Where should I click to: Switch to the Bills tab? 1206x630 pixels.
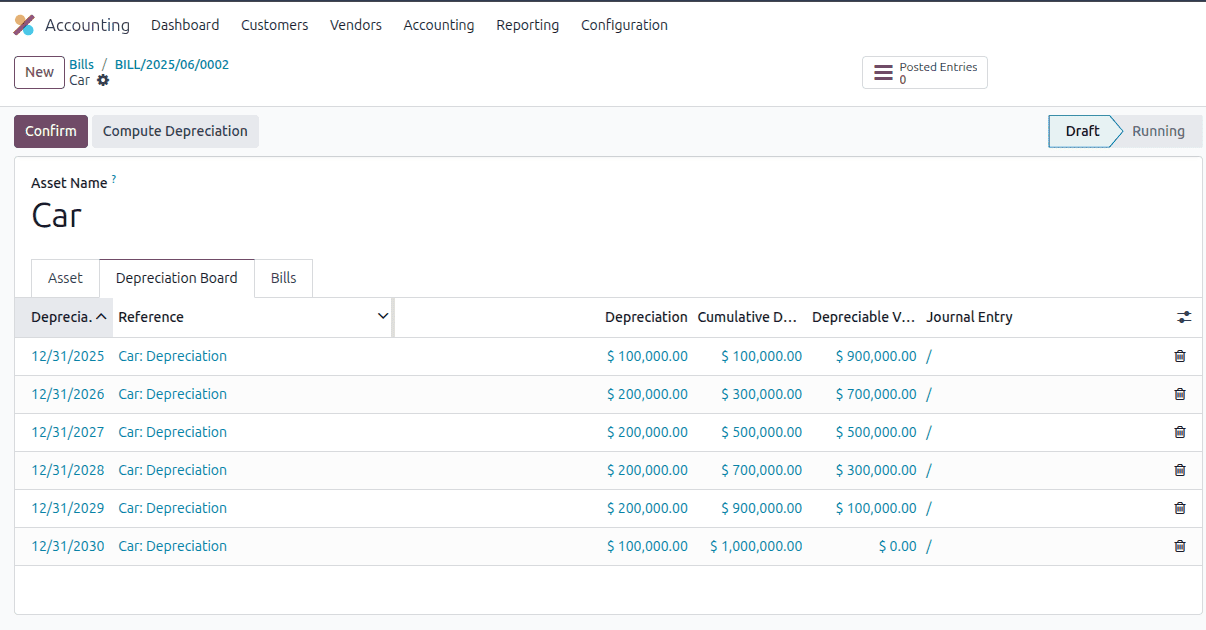click(283, 278)
